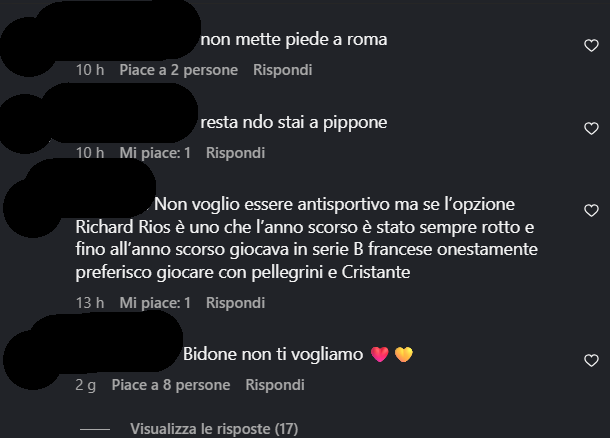
Task: Open the avatar of Bidone comment author
Action: (33, 360)
